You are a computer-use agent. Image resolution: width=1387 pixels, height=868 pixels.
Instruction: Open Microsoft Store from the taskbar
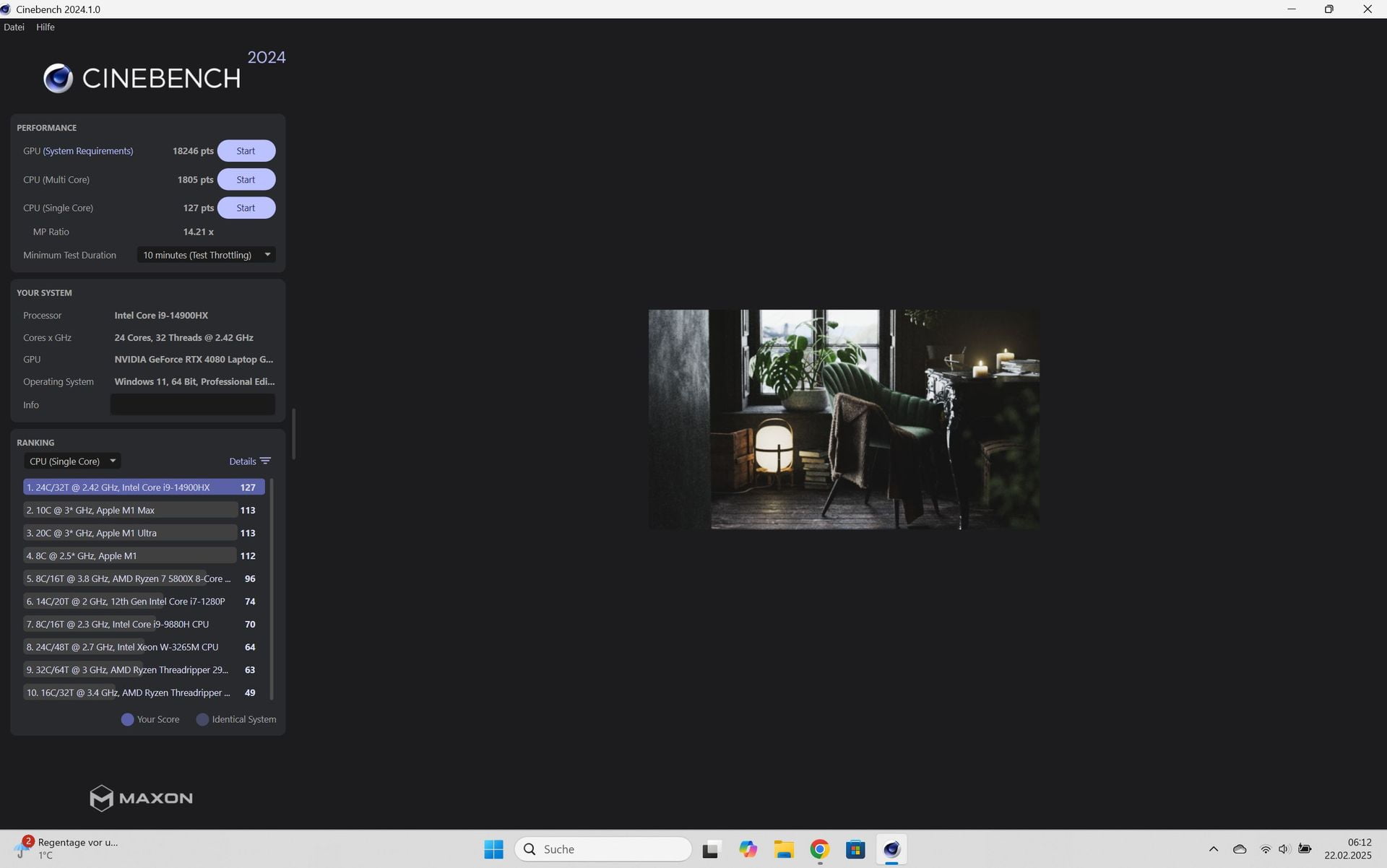click(855, 849)
